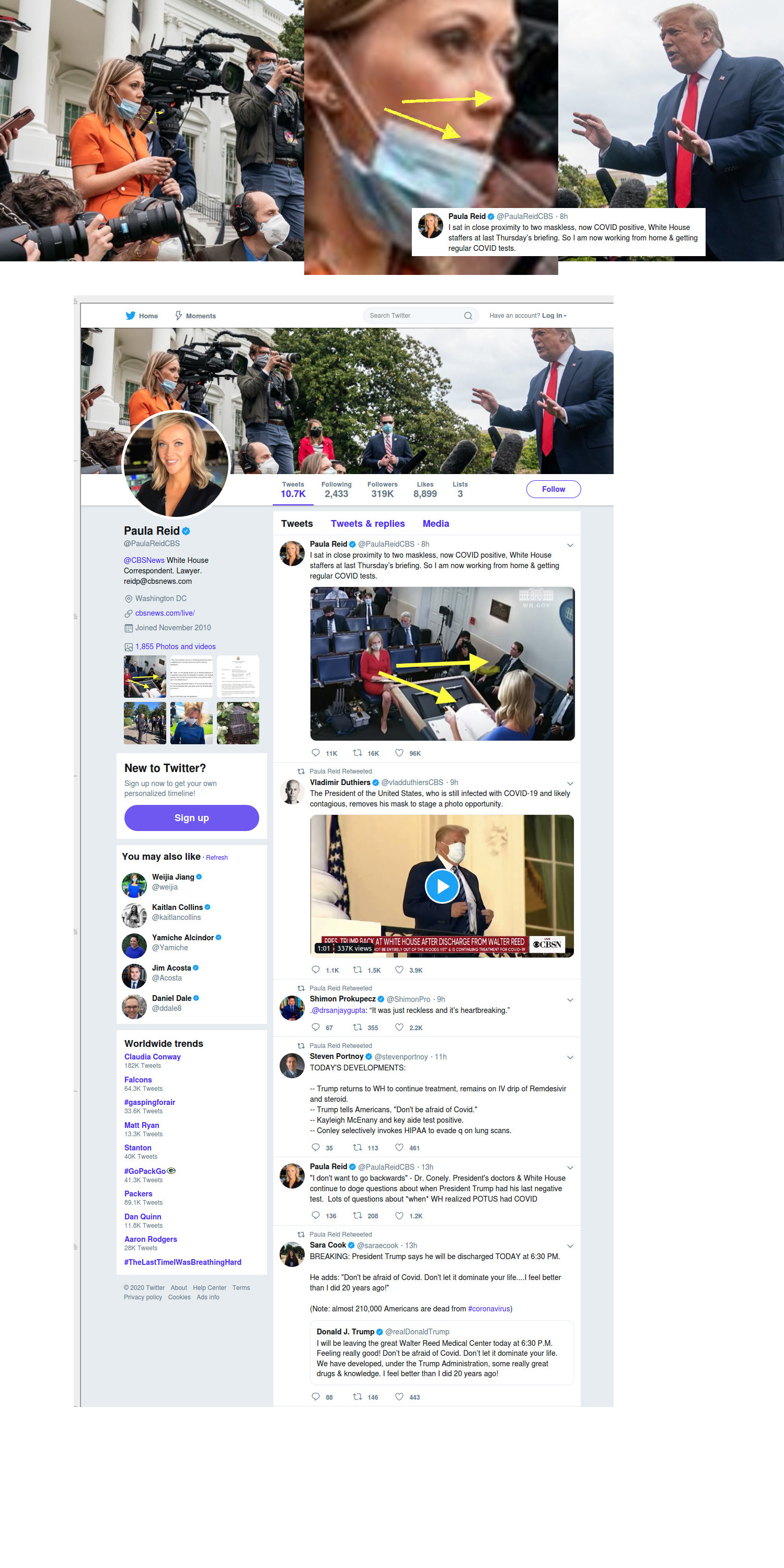Expand options chevron on Shimon Prokupecz tweet

[x=570, y=999]
